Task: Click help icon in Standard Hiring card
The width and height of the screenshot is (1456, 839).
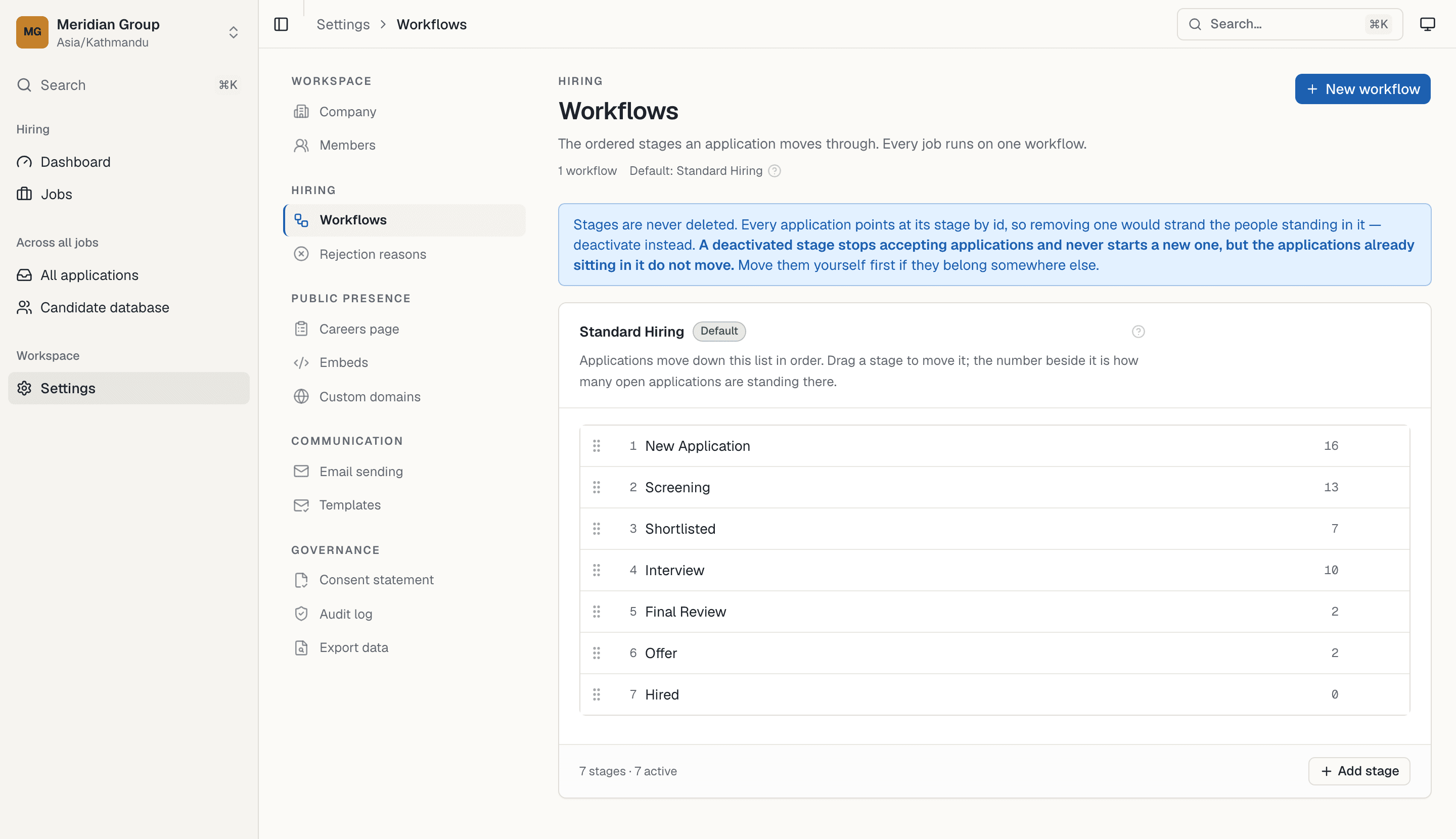Action: pyautogui.click(x=1138, y=332)
